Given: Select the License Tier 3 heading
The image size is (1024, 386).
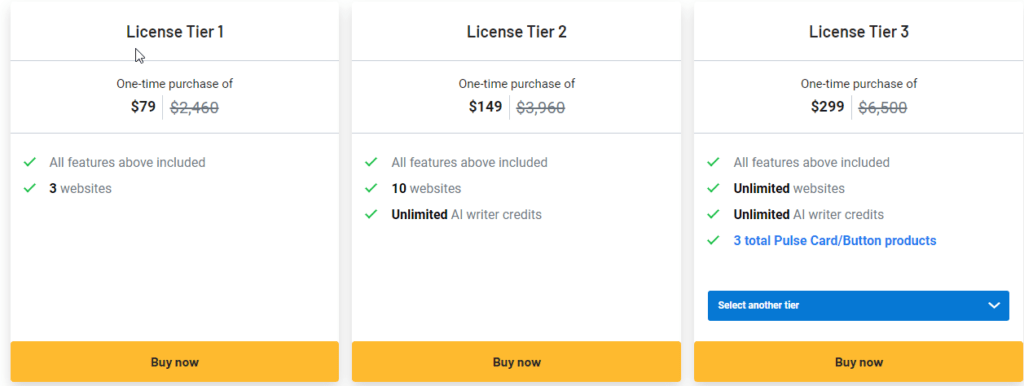Looking at the screenshot, I should click(859, 31).
